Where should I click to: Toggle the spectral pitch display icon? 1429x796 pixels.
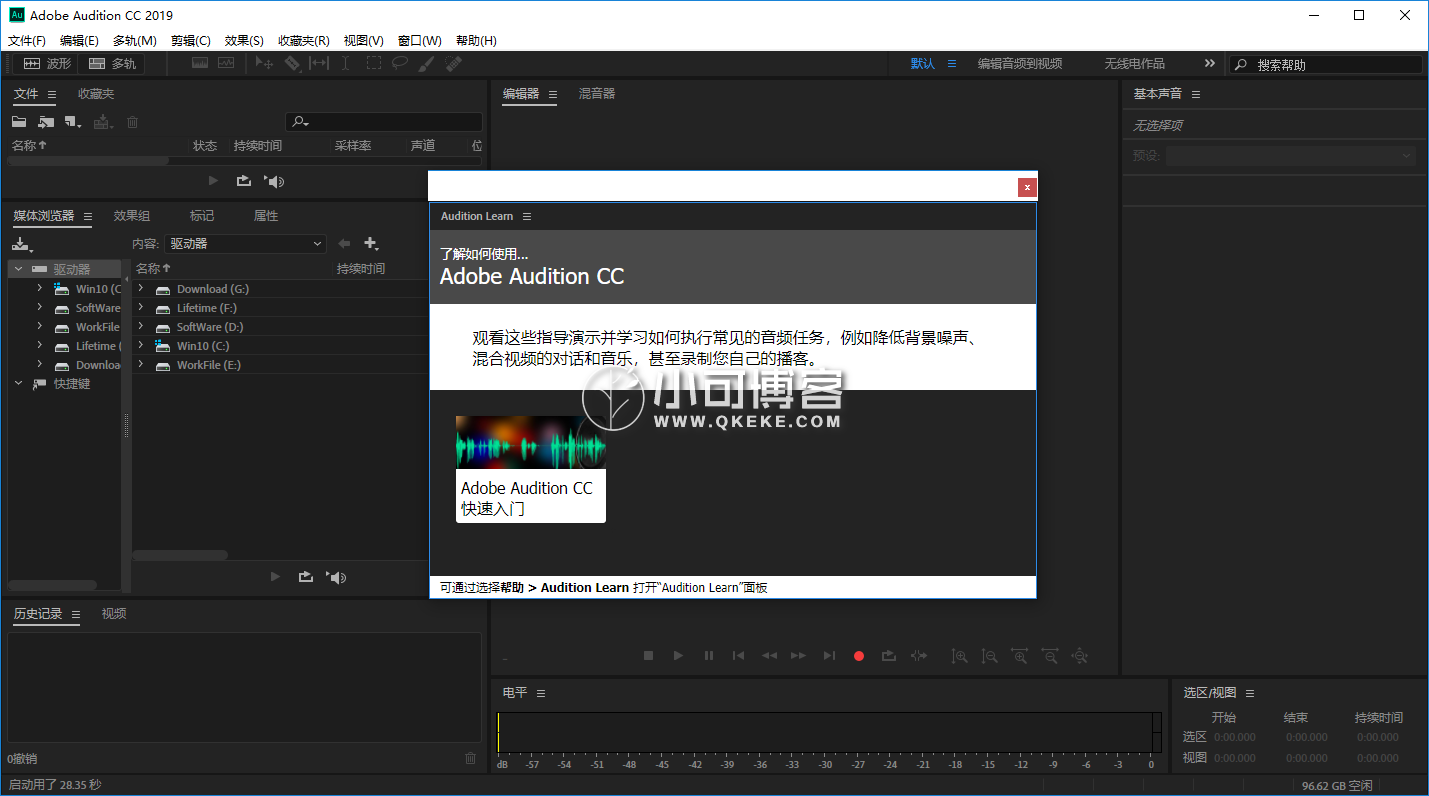tap(226, 63)
